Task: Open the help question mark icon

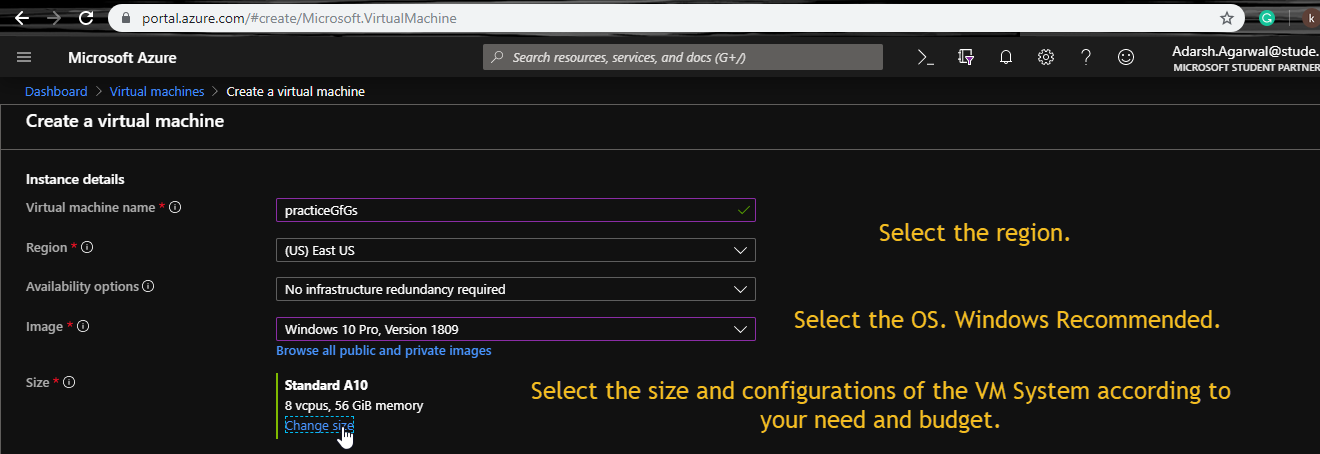Action: click(1086, 58)
